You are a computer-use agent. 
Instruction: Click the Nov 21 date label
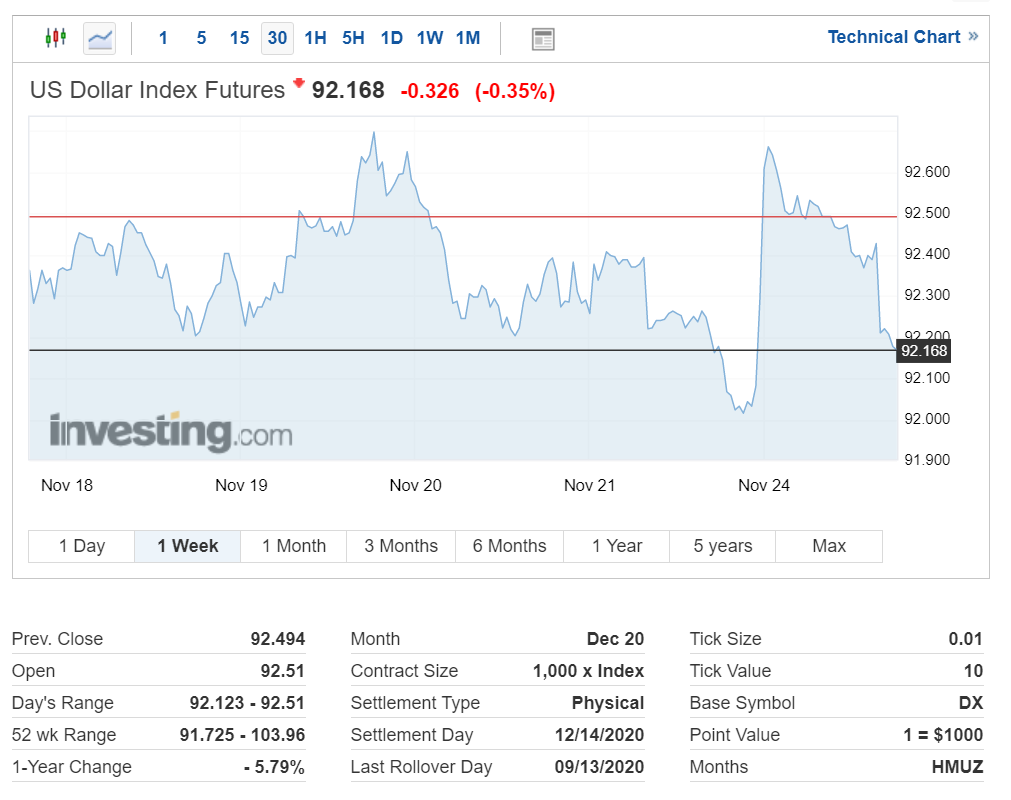click(x=589, y=485)
